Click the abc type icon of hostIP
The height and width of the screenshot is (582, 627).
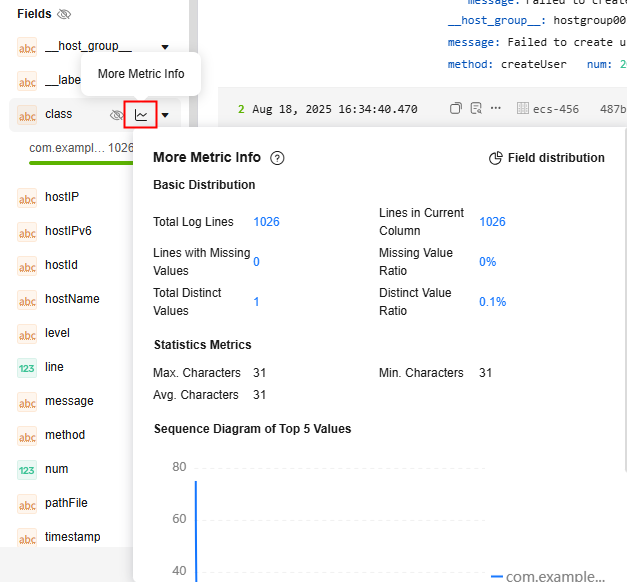pos(27,198)
